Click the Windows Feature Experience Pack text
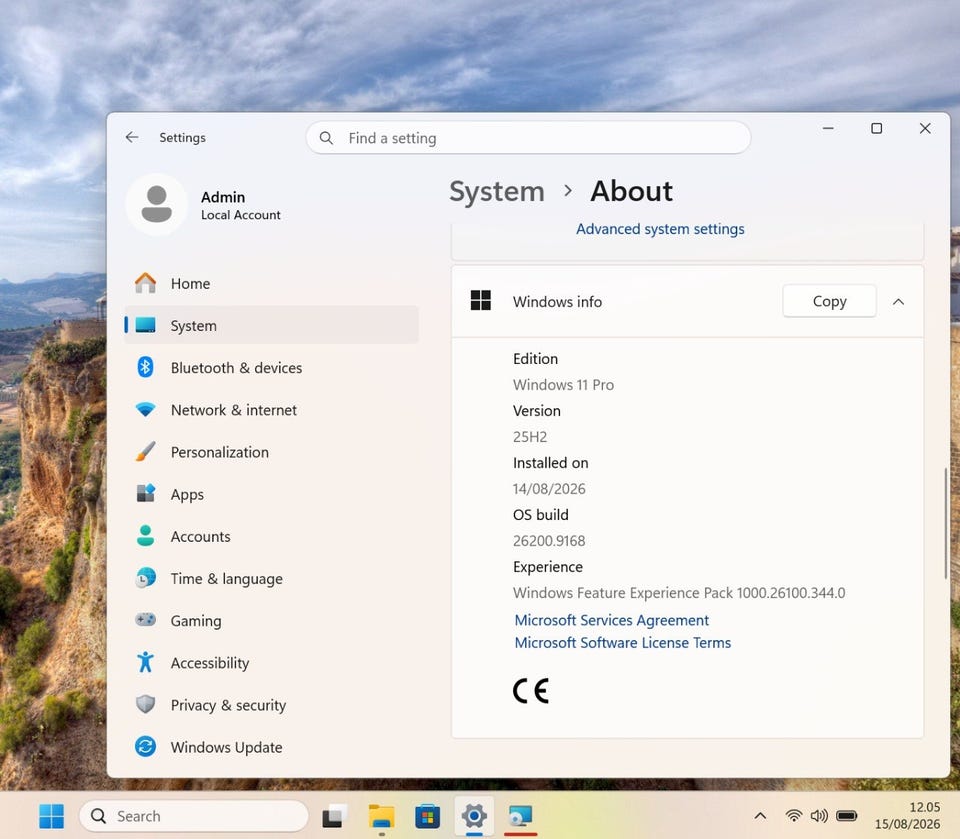The width and height of the screenshot is (960, 839). [x=679, y=593]
